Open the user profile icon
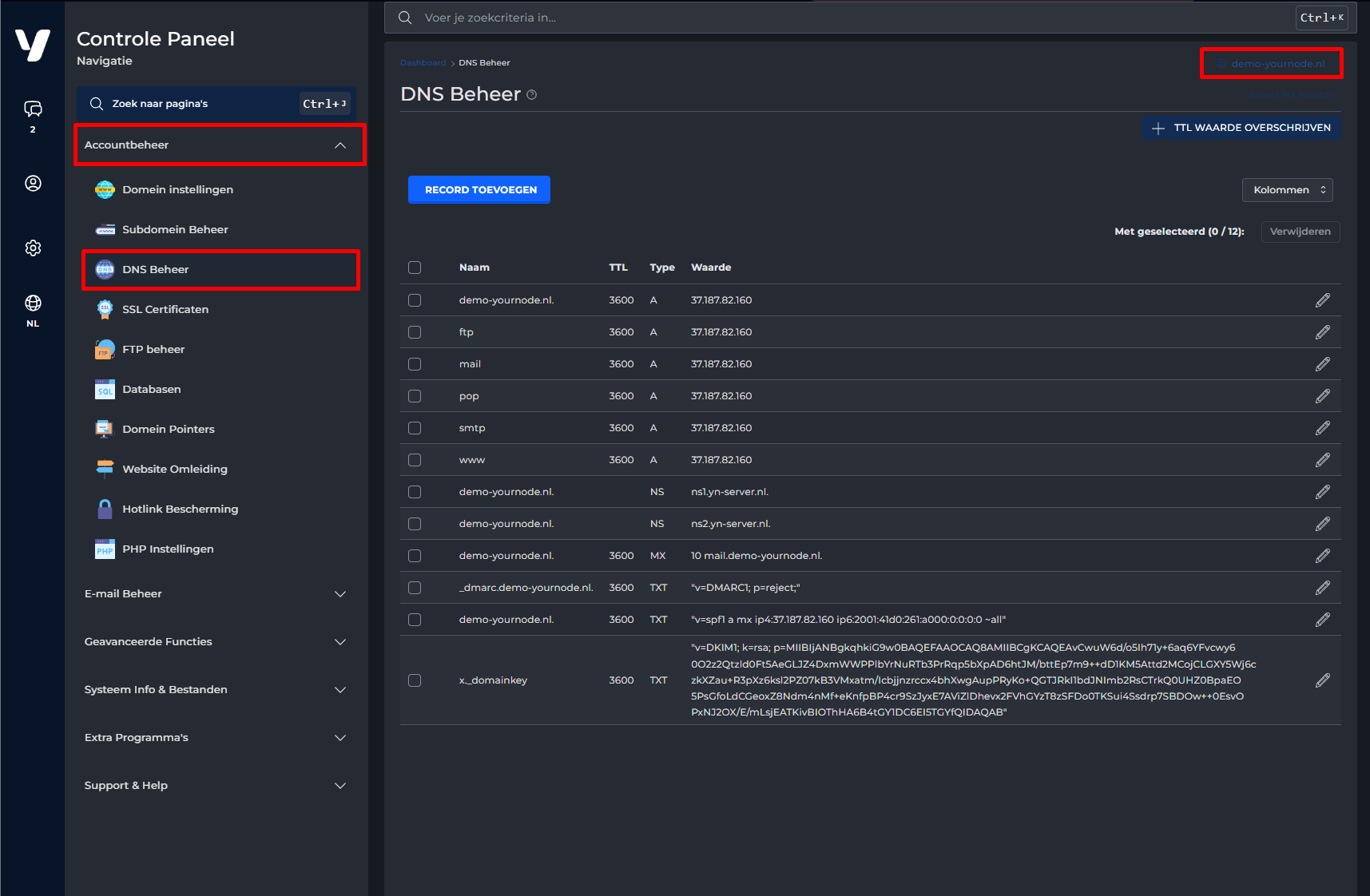This screenshot has width=1370, height=896. (33, 183)
